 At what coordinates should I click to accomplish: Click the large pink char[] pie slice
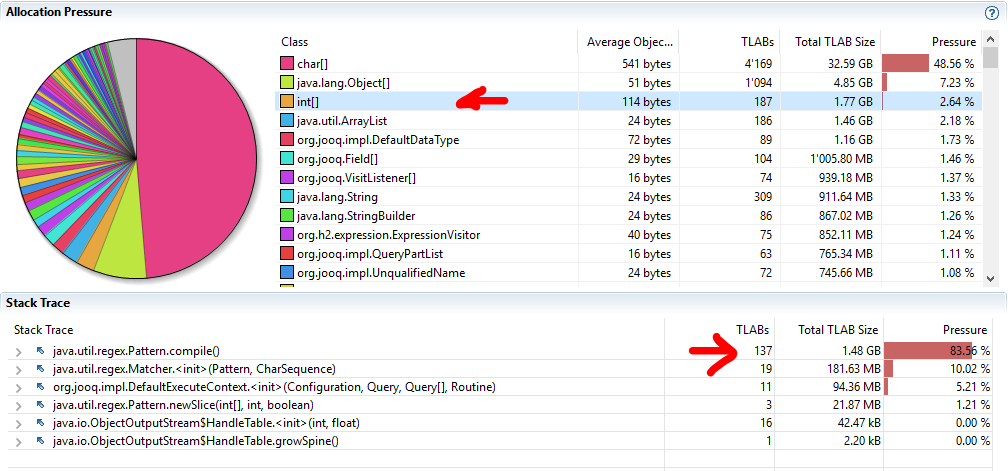pos(199,157)
